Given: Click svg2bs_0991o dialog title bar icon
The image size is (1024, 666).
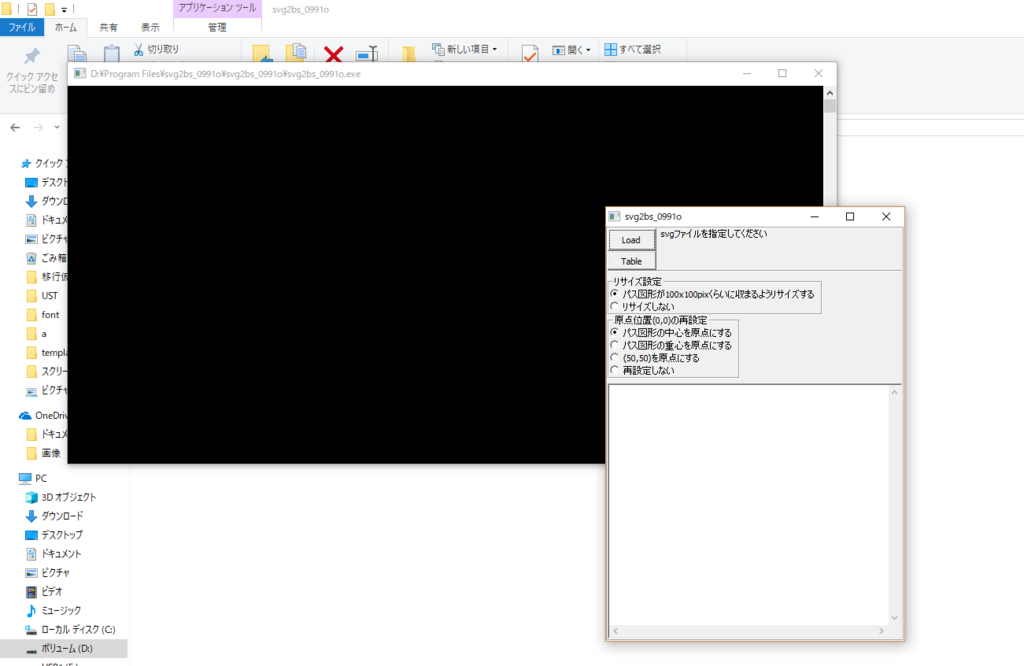Looking at the screenshot, I should point(615,216).
